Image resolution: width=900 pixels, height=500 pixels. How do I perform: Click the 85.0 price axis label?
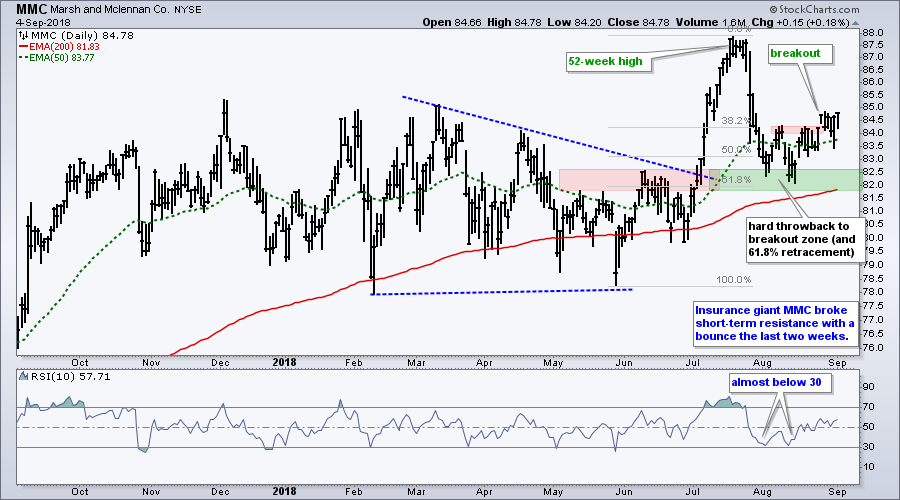[x=872, y=107]
